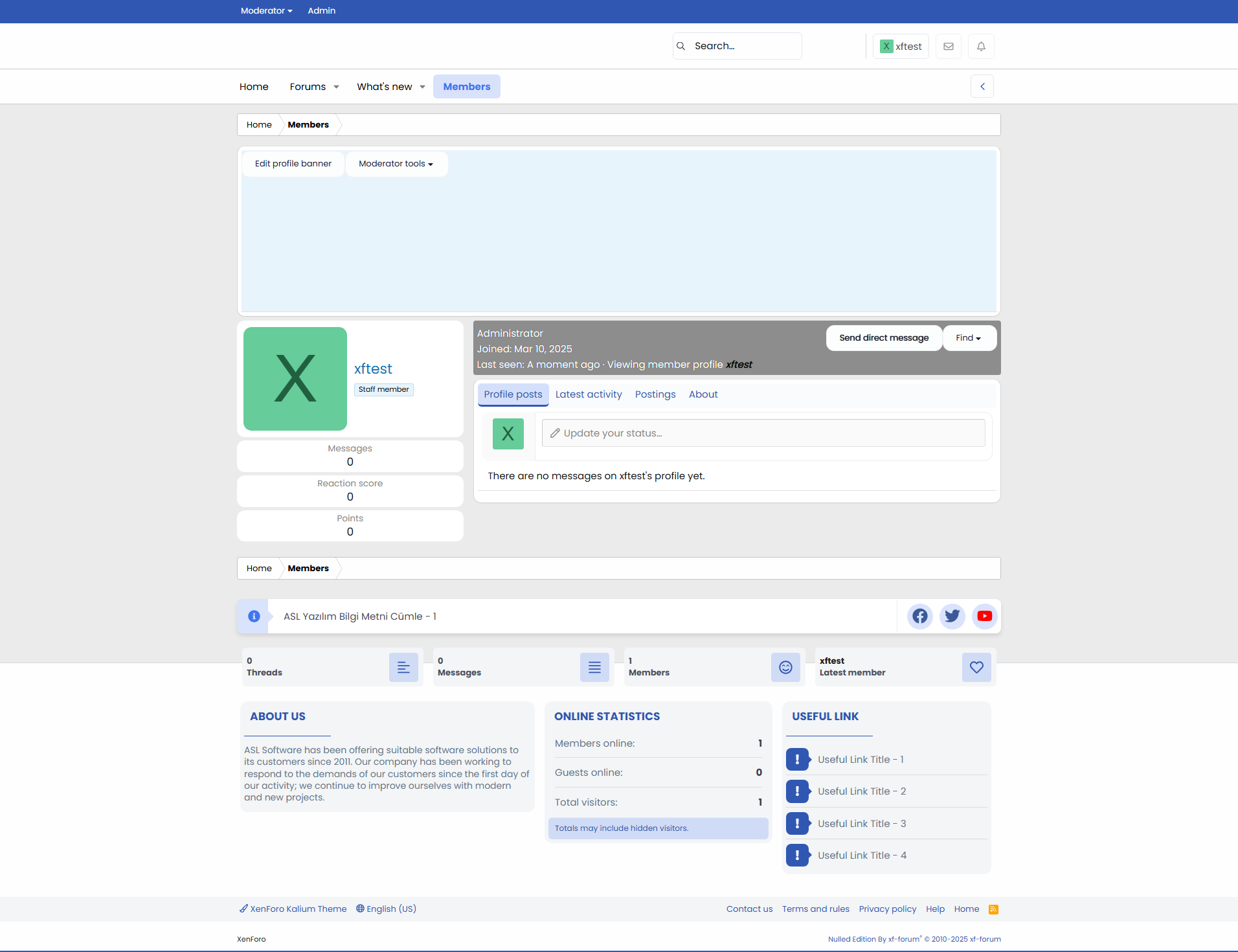Click the Members smiley icon

coord(785,667)
